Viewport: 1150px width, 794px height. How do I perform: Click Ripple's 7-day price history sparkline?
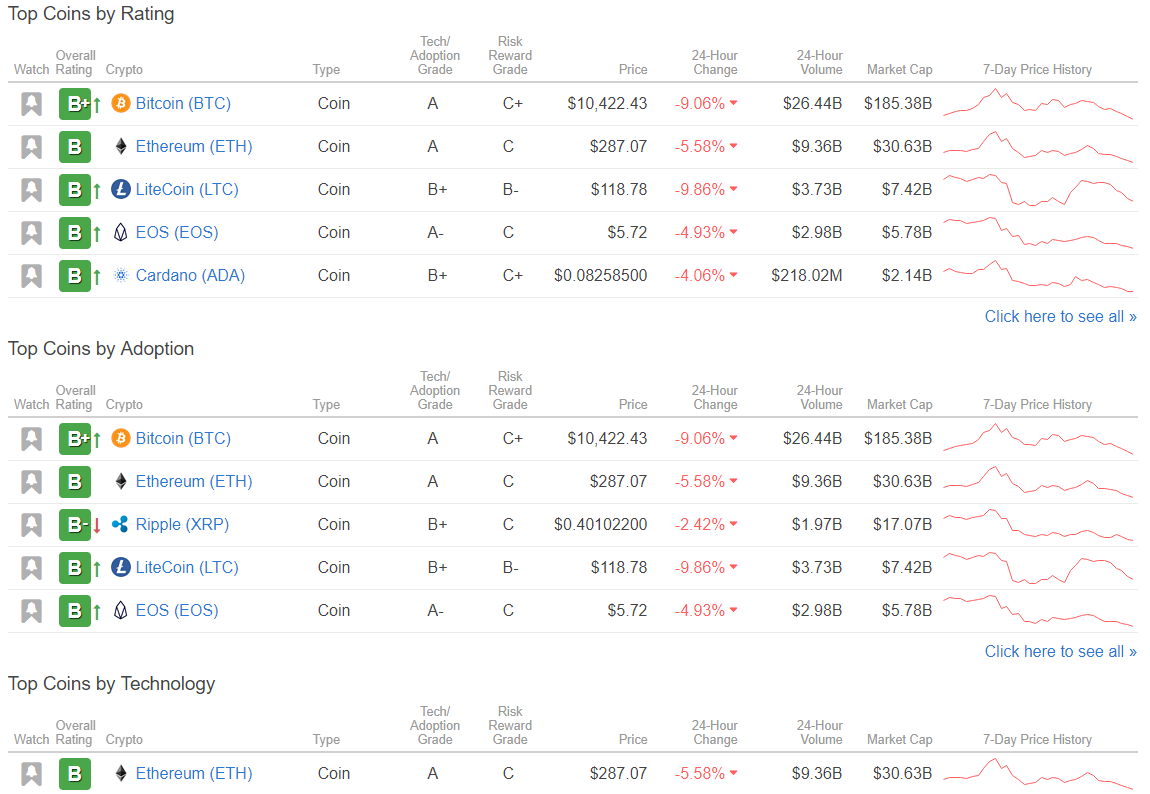pos(1038,525)
